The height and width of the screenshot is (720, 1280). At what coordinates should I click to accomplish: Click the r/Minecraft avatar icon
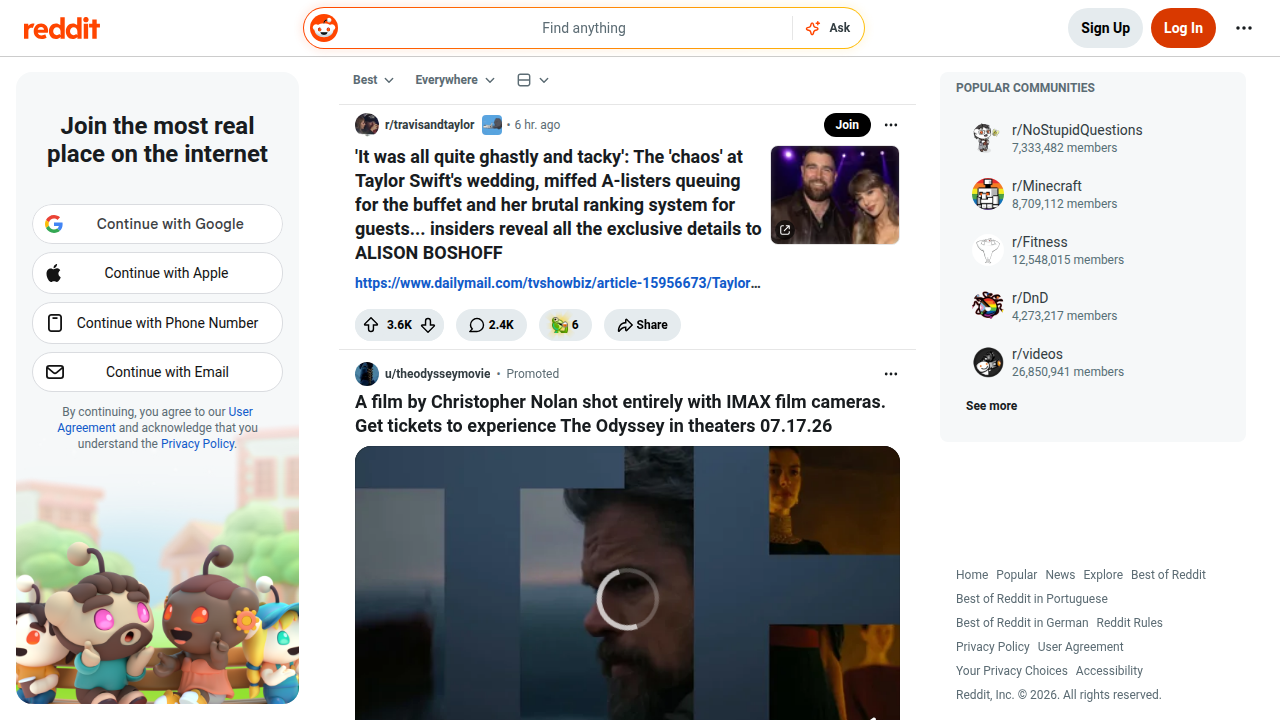[x=988, y=194]
